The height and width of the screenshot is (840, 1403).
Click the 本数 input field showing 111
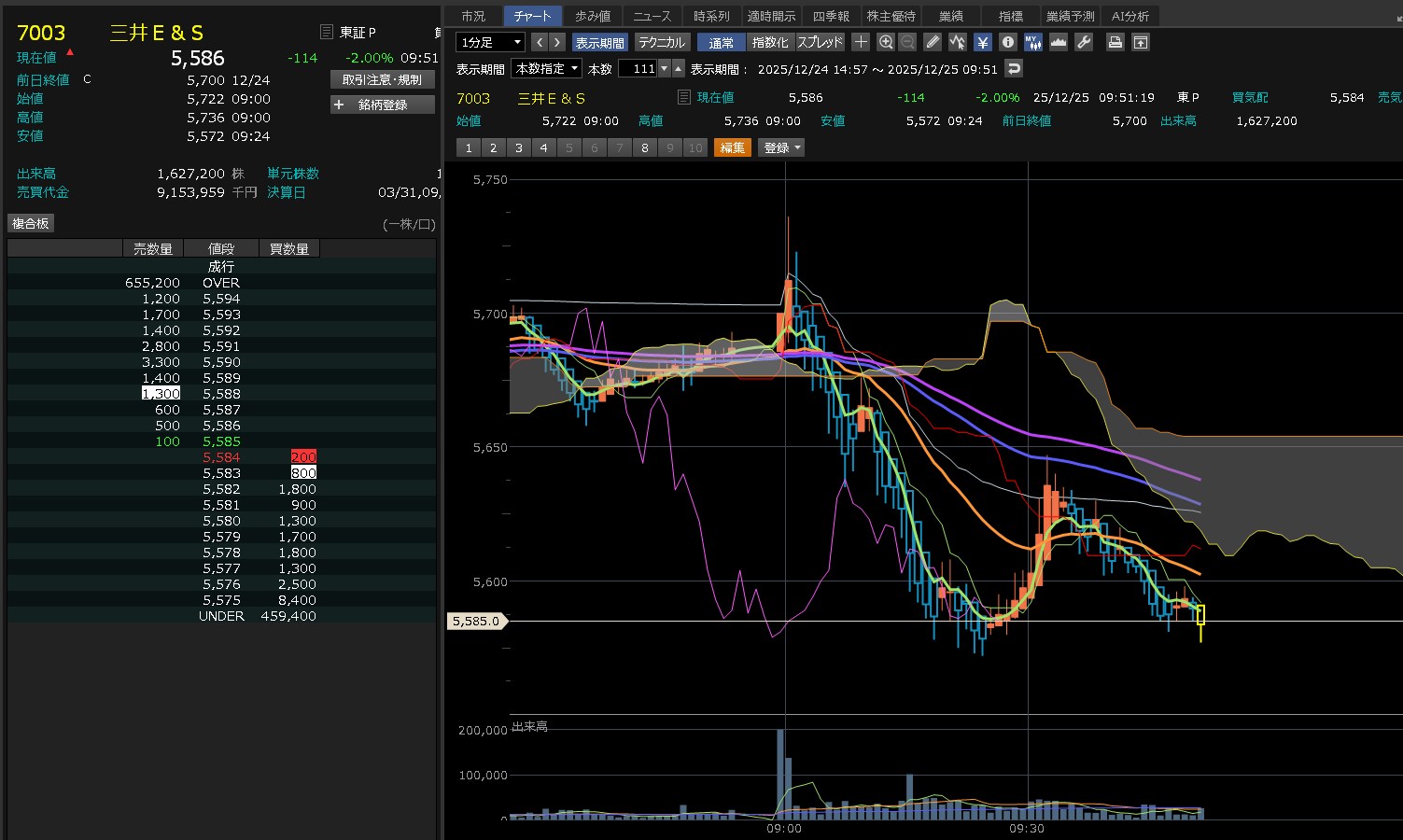tap(638, 68)
